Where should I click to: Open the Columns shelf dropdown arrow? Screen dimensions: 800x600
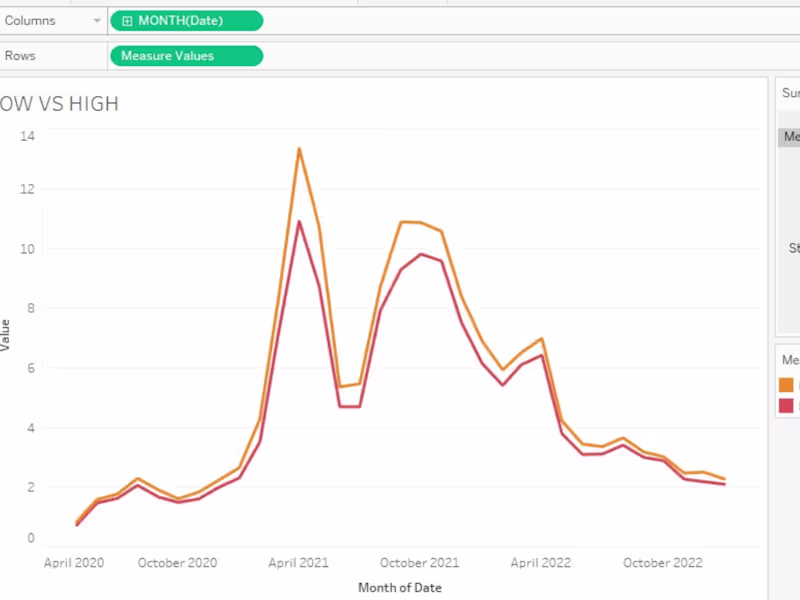[x=96, y=21]
